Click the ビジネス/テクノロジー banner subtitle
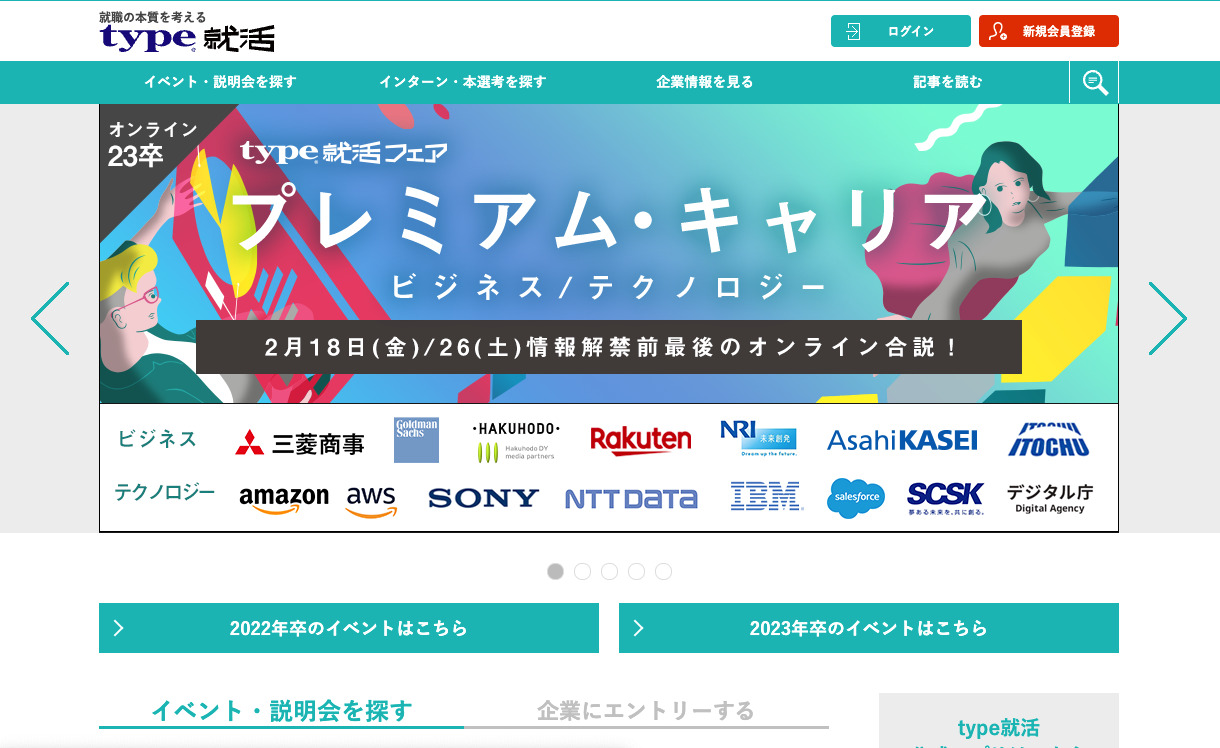This screenshot has width=1220, height=748. coord(608,288)
